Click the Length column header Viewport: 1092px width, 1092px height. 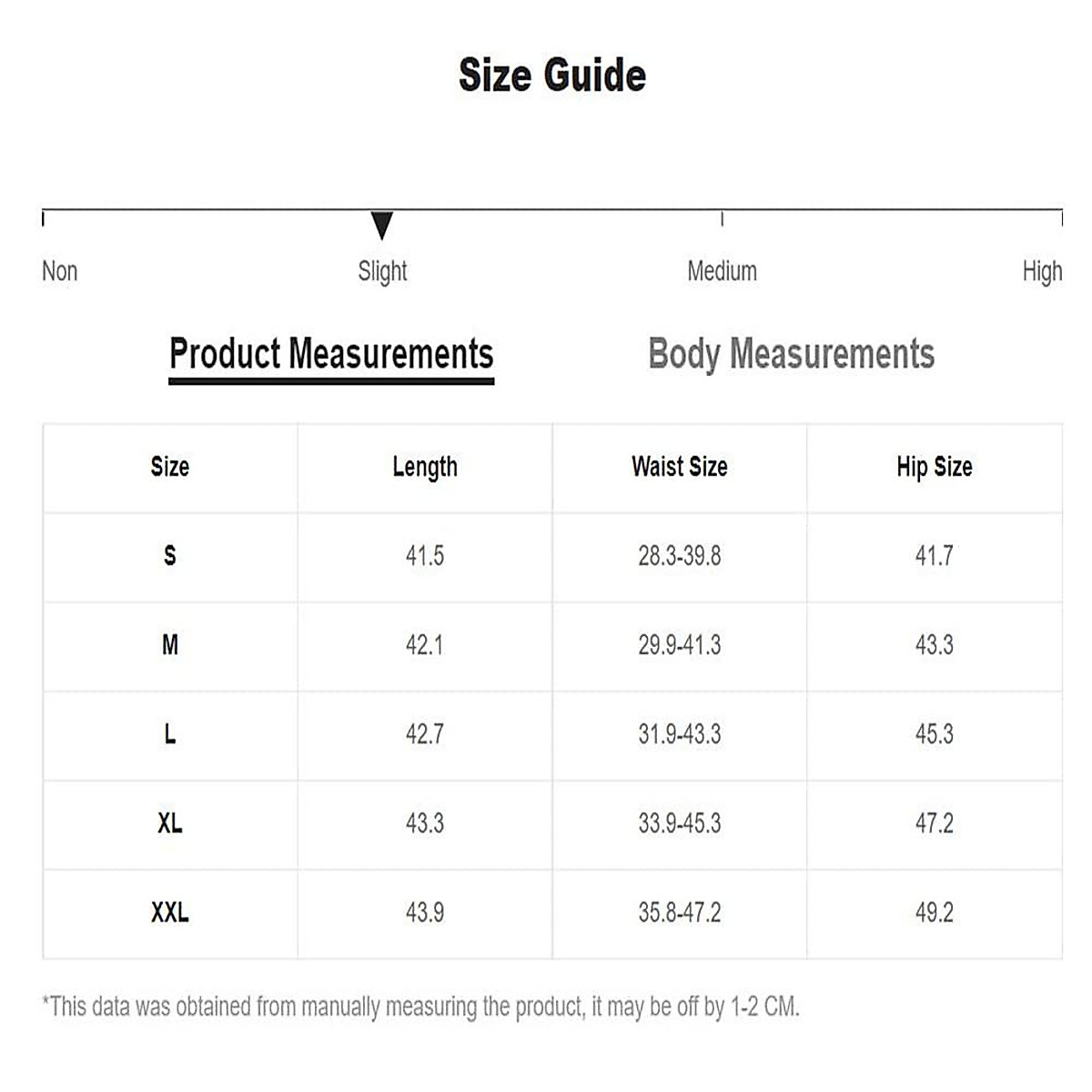pos(425,467)
